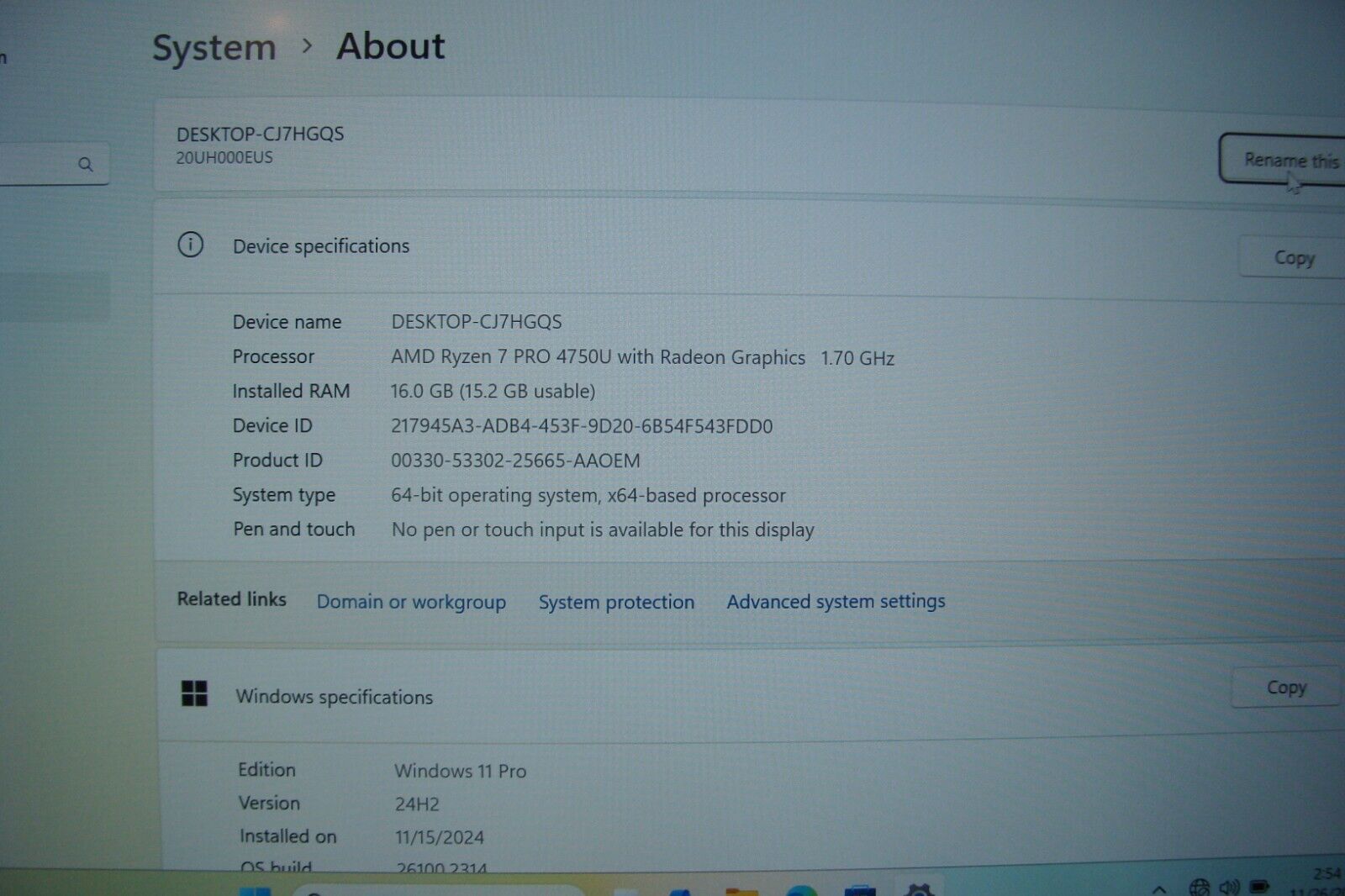This screenshot has height=896, width=1345.
Task: Click the Installed RAM label
Action: [x=291, y=391]
